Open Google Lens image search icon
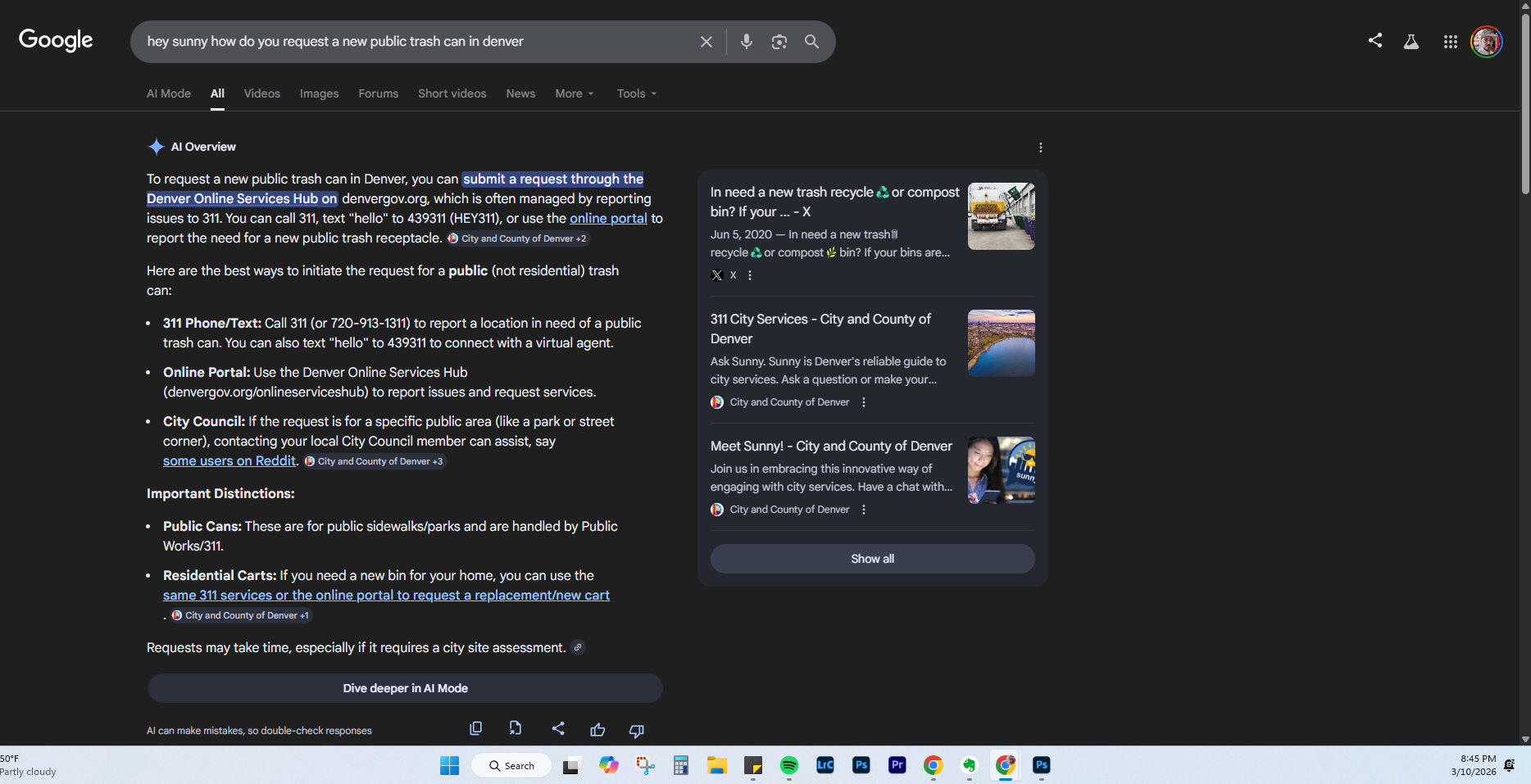The width and height of the screenshot is (1531, 784). click(779, 42)
